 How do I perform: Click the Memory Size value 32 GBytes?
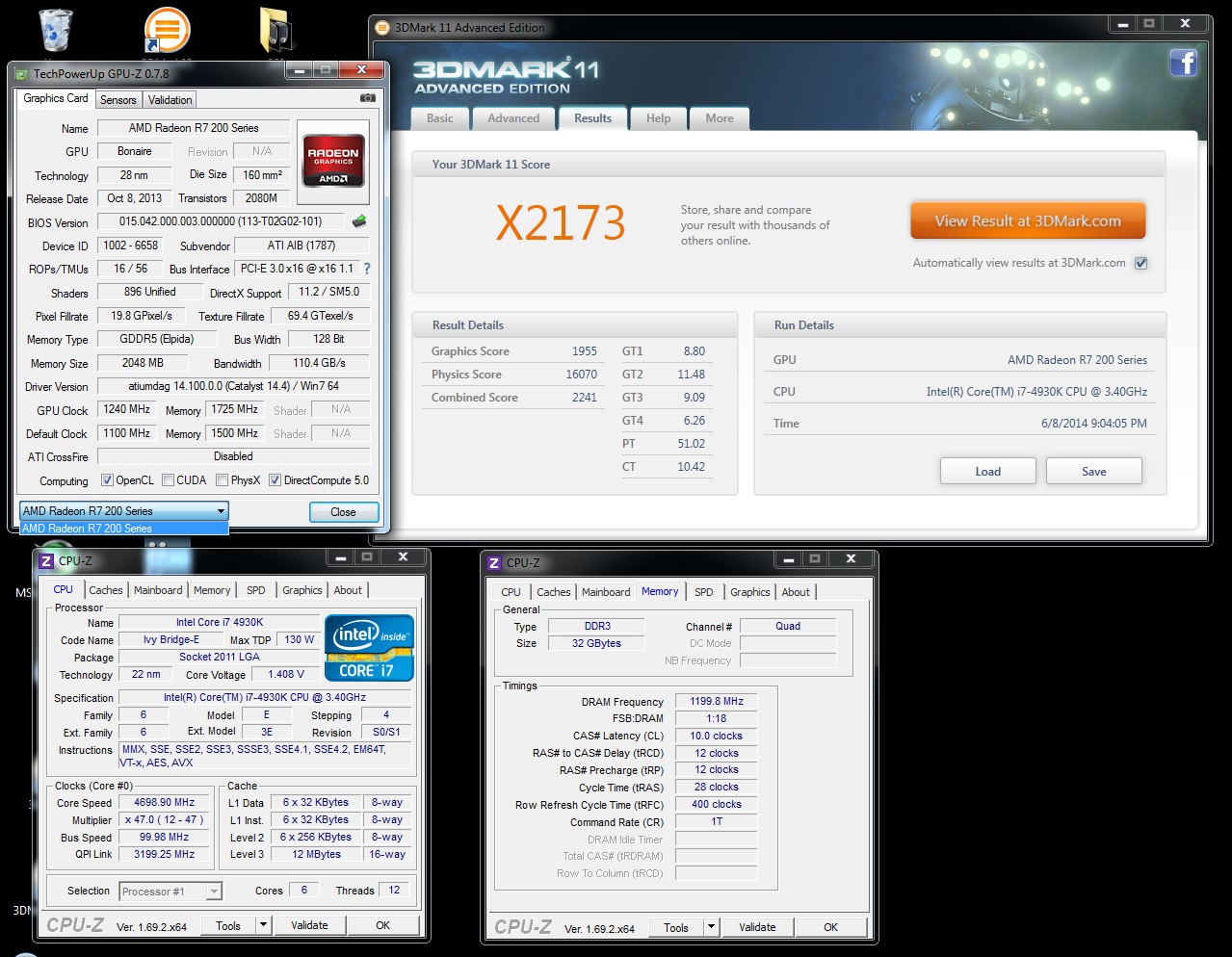point(596,643)
